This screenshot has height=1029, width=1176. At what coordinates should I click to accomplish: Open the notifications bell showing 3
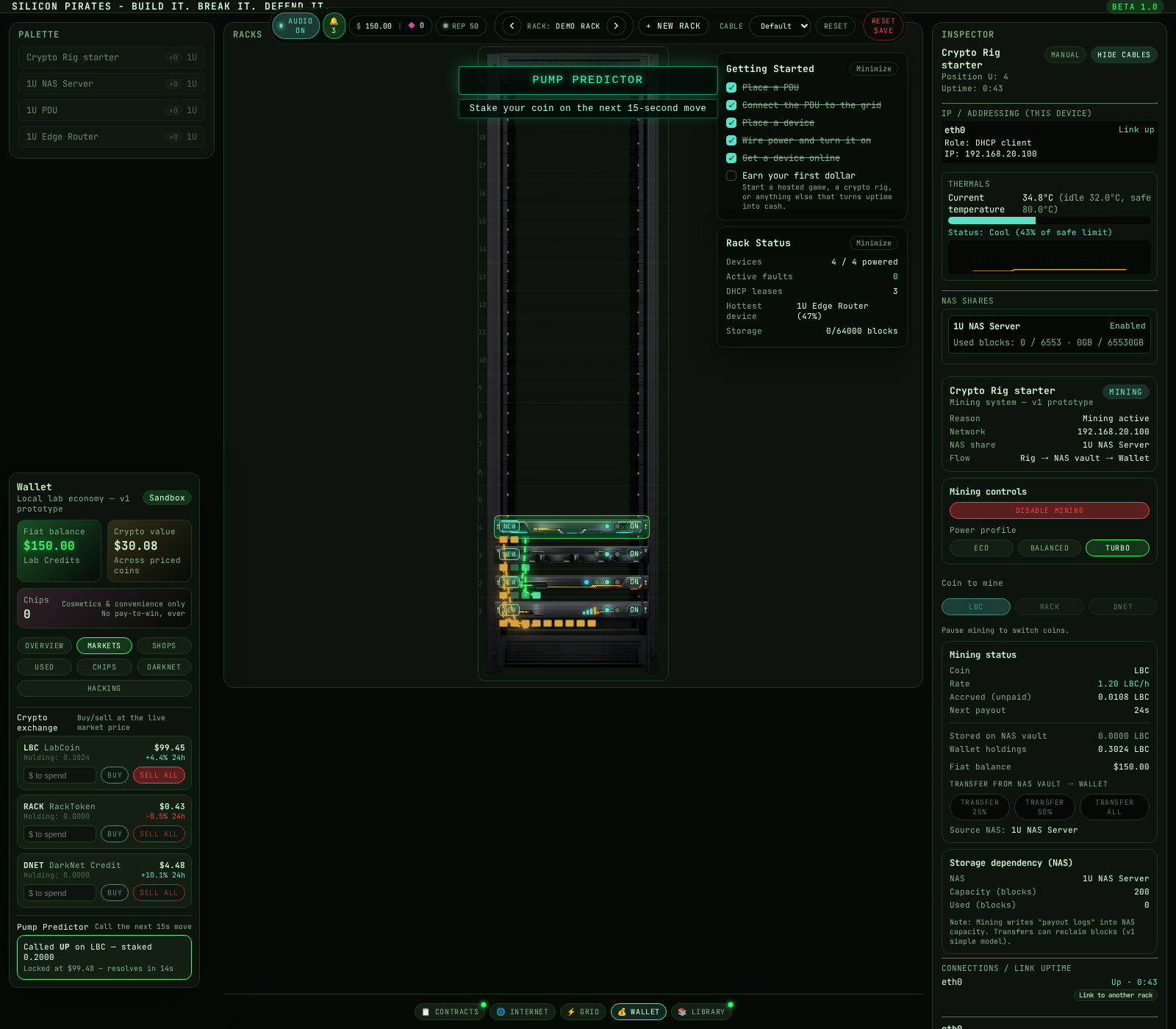coord(334,26)
